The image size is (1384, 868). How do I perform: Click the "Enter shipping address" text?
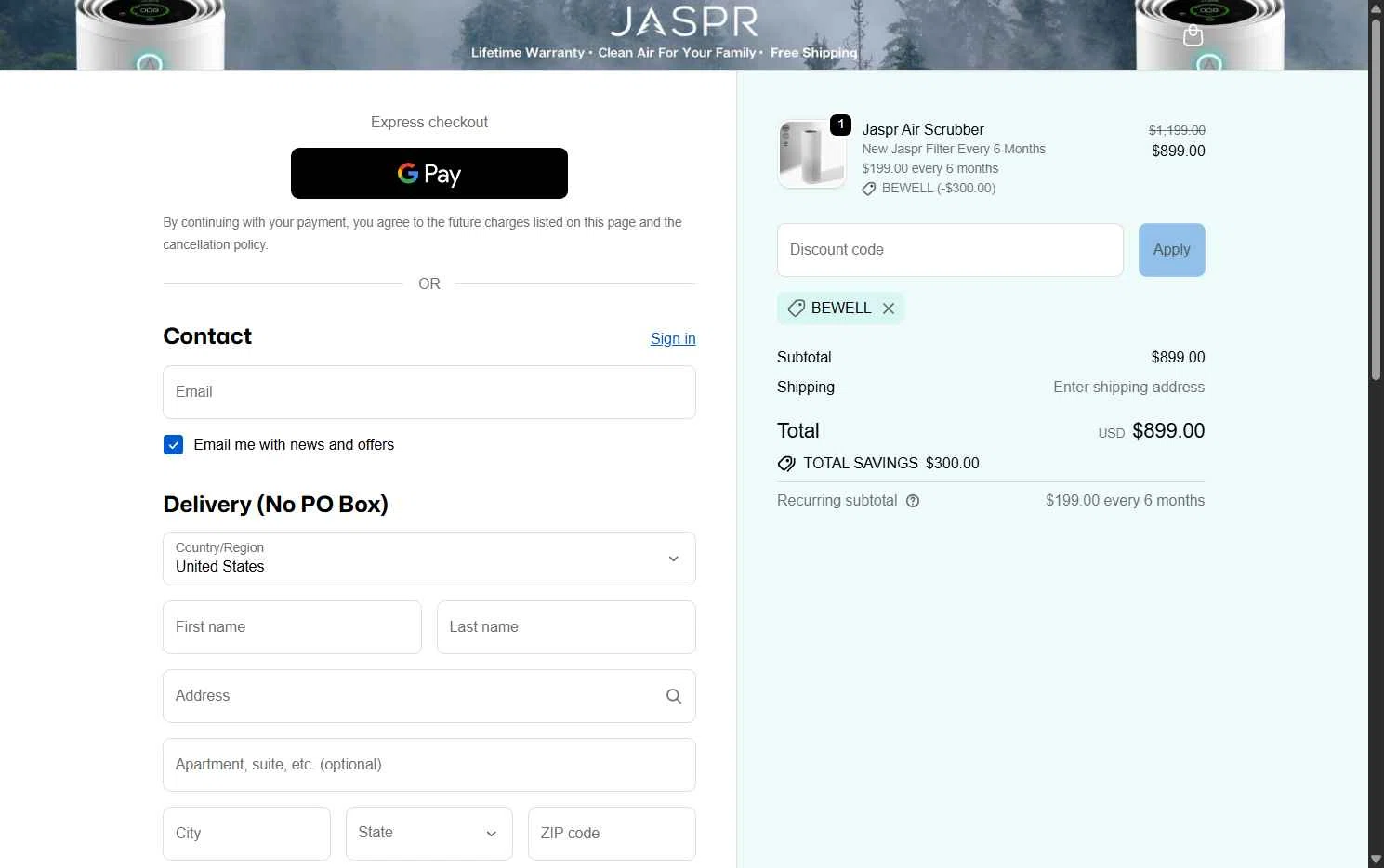coord(1128,388)
